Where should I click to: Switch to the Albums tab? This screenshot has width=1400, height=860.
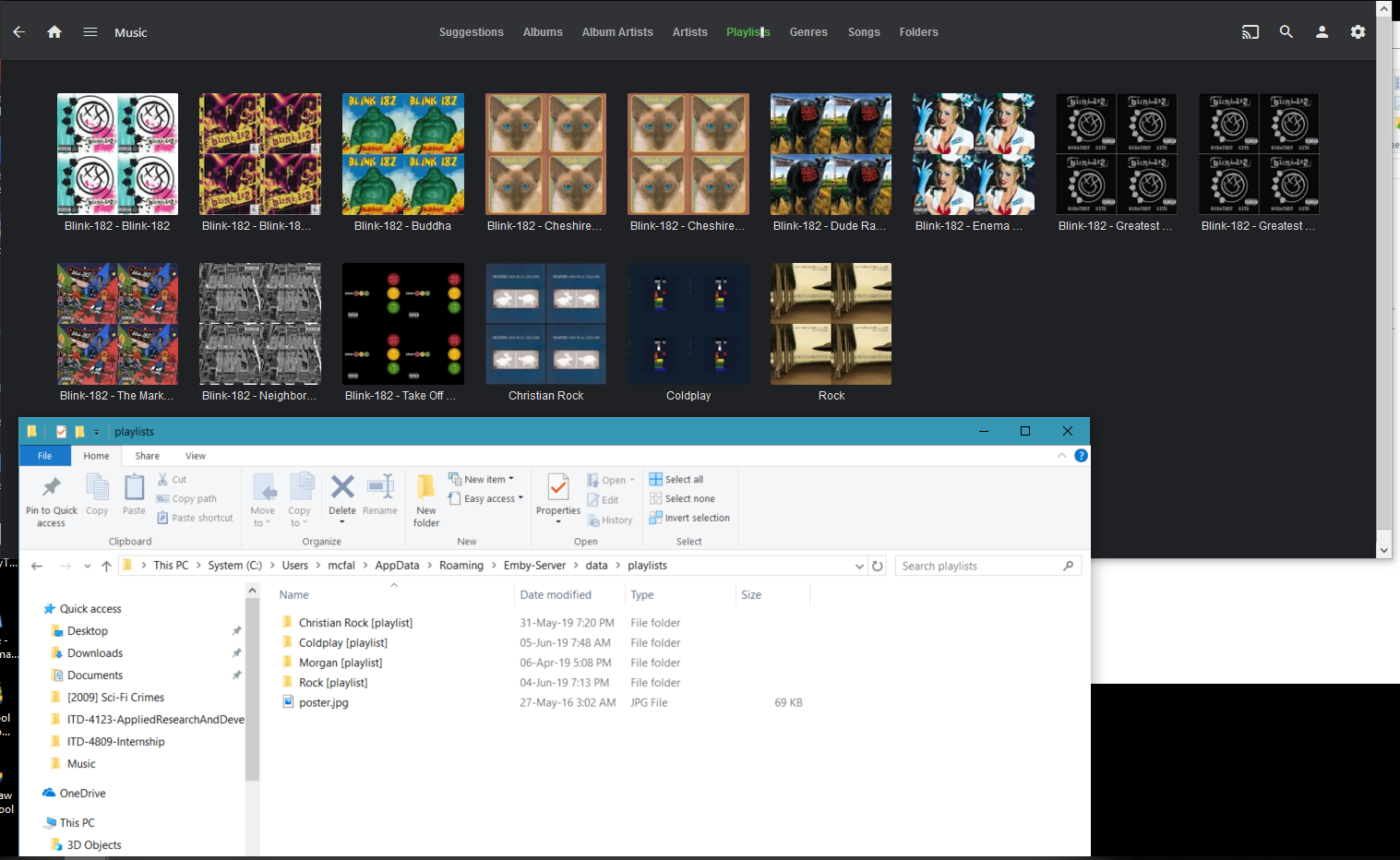(543, 32)
